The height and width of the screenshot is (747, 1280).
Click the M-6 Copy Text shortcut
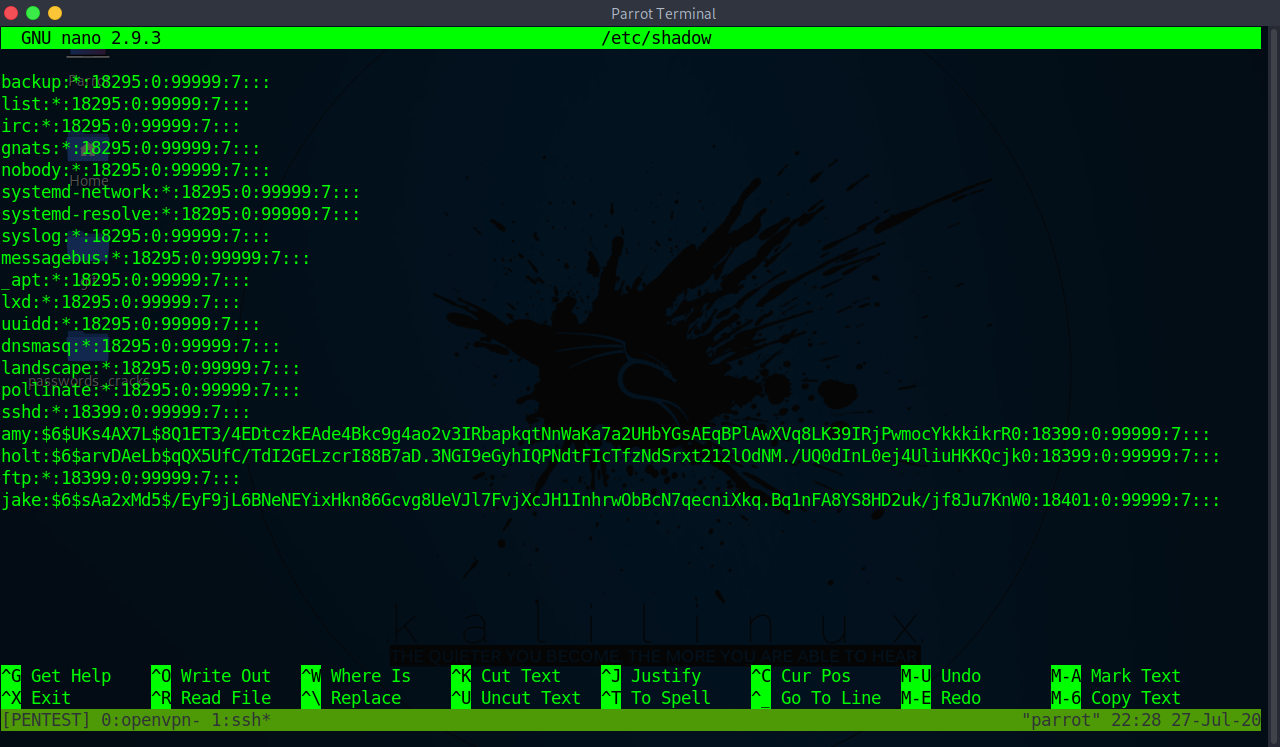1116,698
